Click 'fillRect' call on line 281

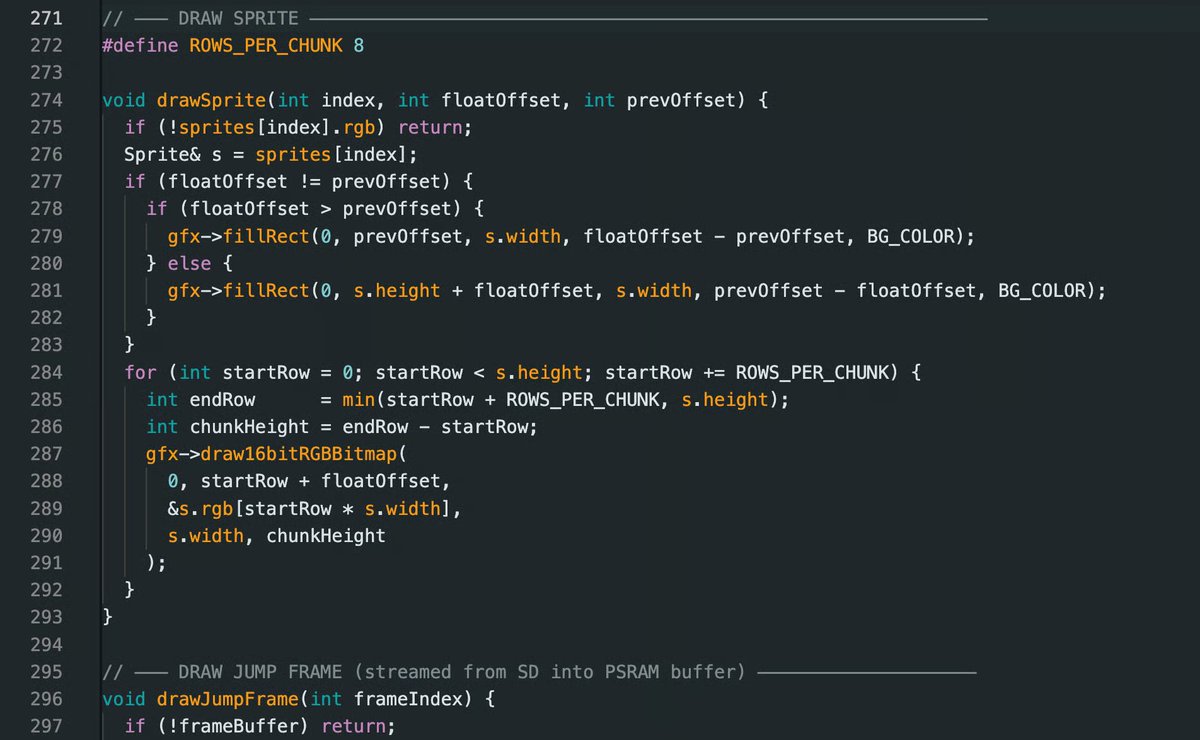pyautogui.click(x=266, y=290)
